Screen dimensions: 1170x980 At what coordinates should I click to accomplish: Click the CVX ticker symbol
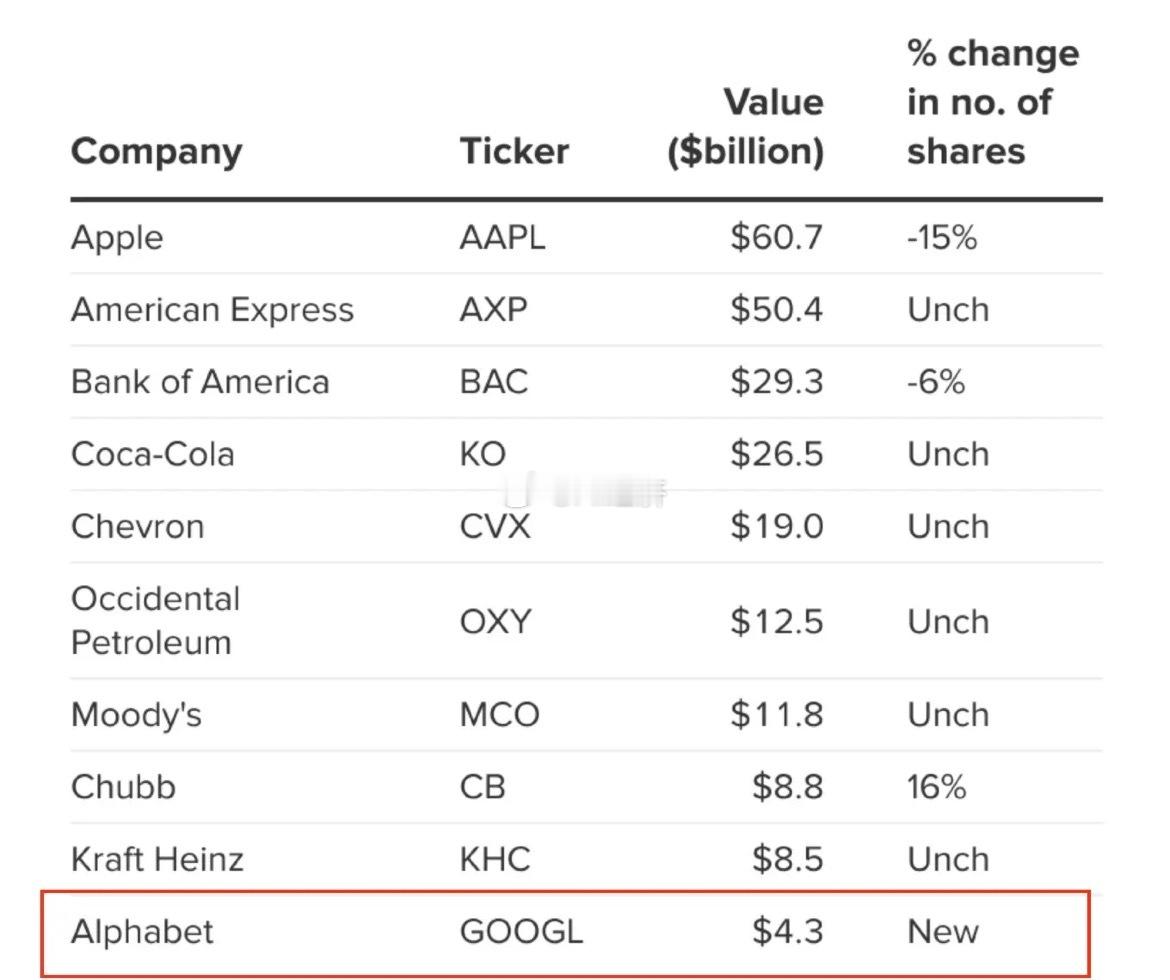495,526
